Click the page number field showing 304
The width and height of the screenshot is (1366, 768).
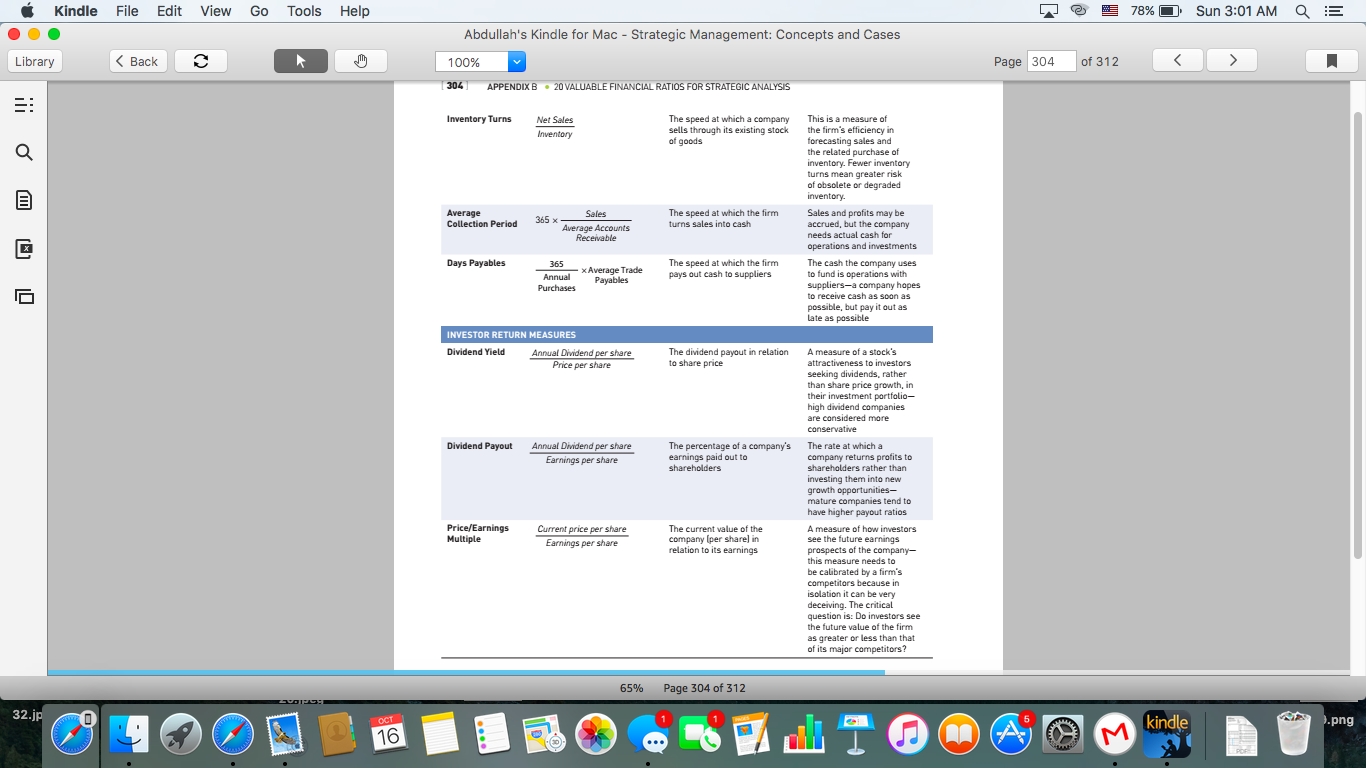tap(1051, 61)
